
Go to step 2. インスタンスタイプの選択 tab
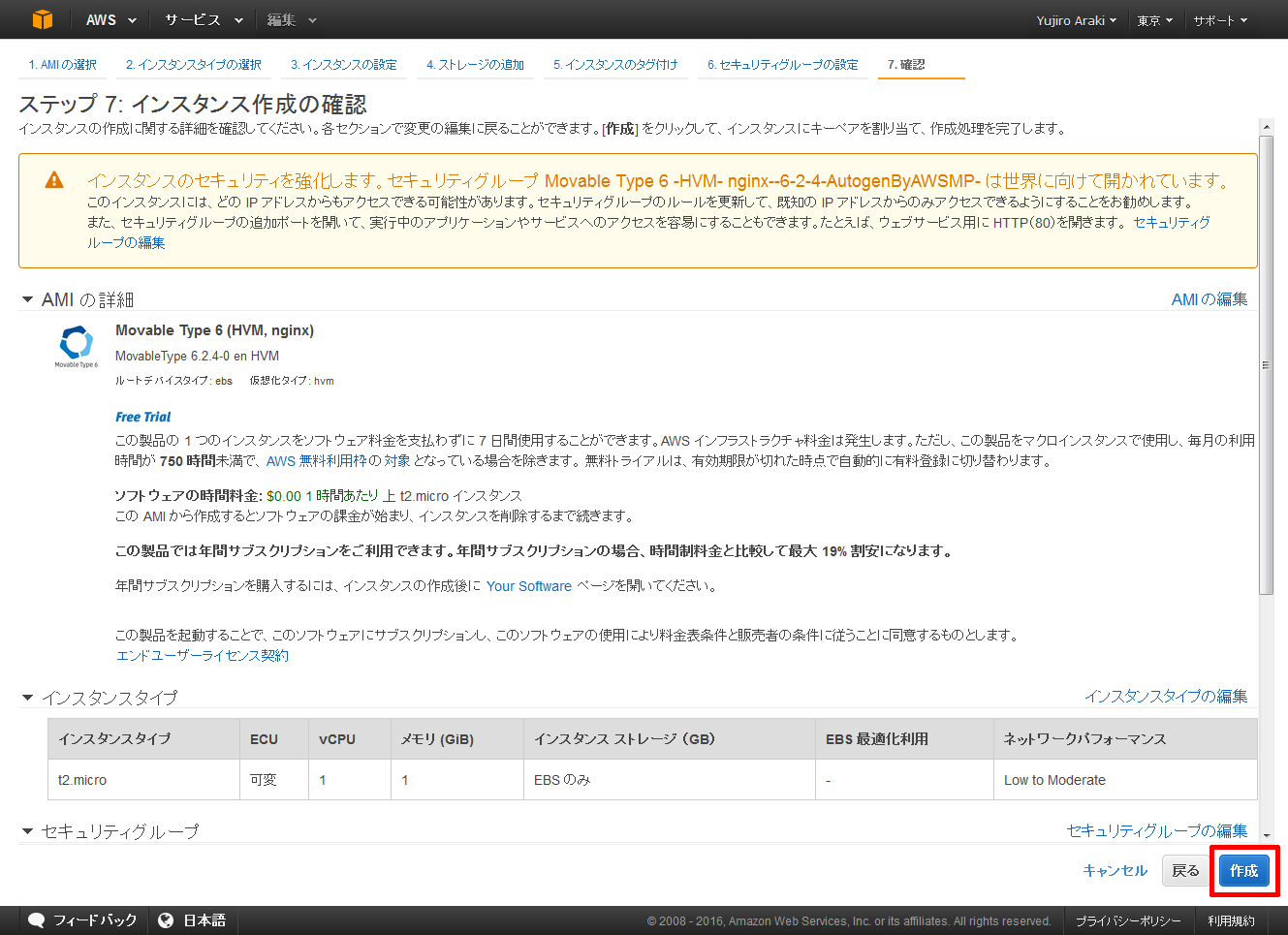(194, 65)
